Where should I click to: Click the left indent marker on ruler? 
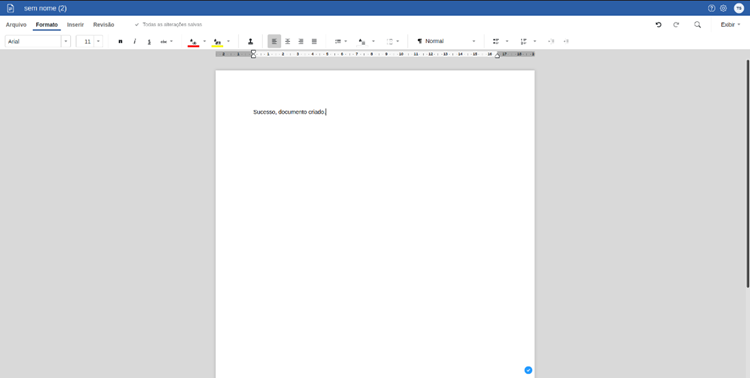254,54
